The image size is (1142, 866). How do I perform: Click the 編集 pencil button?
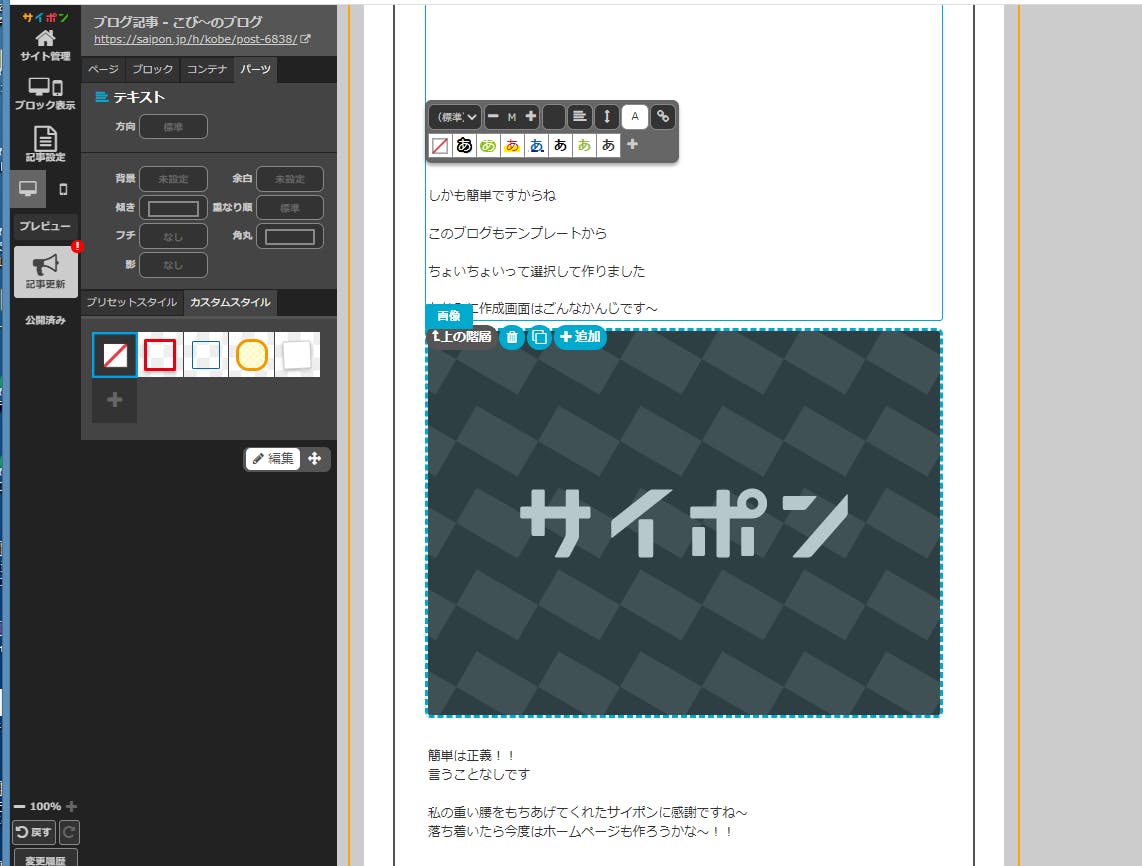(x=273, y=459)
